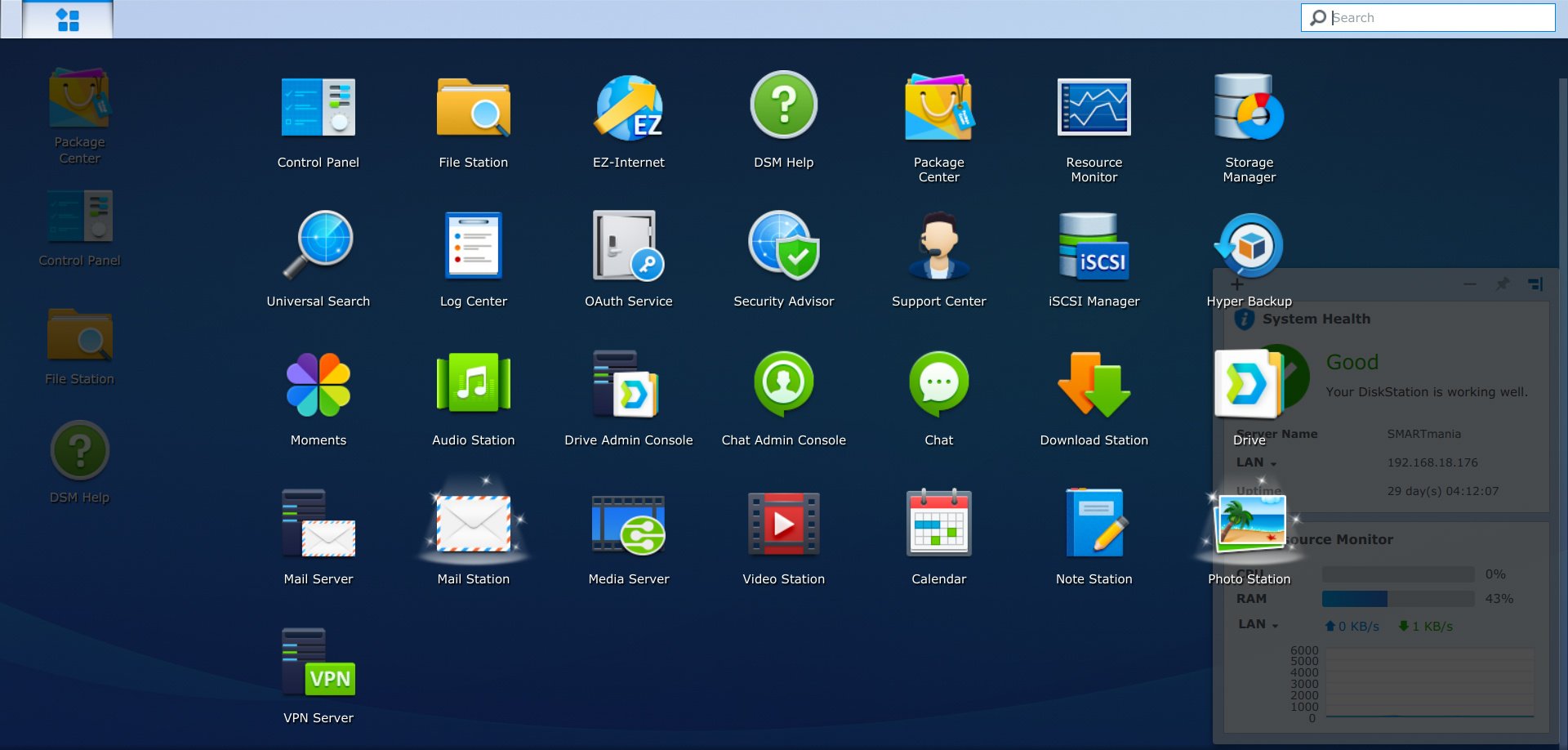Click the uptime value 29 day(s) 04:12:07
This screenshot has width=1568, height=750.
click(x=1442, y=491)
